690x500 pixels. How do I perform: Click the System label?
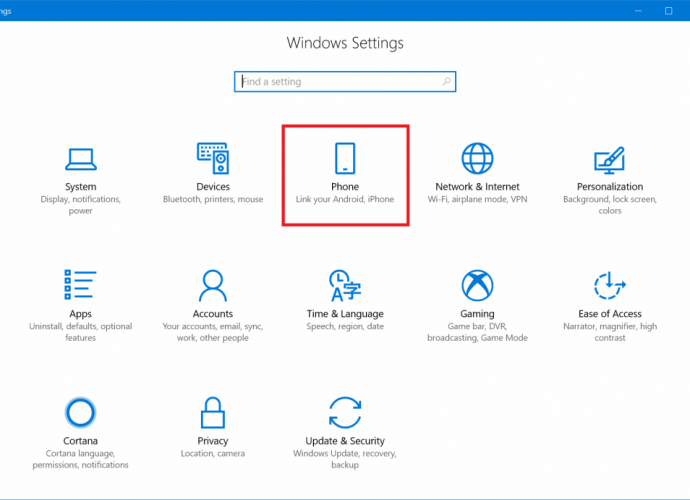click(81, 187)
